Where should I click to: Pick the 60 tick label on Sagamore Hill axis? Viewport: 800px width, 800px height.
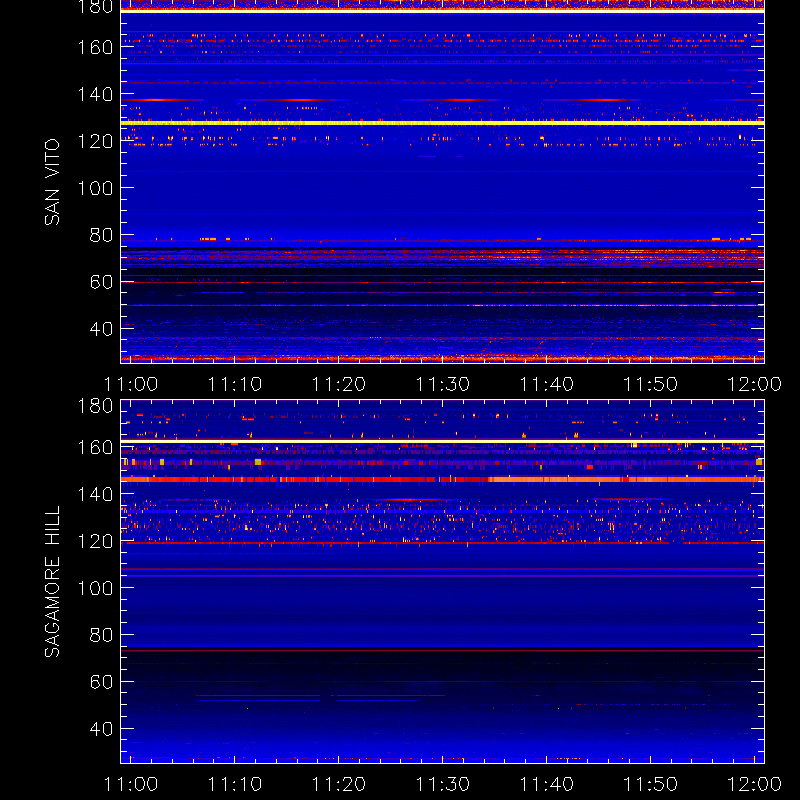pos(101,682)
